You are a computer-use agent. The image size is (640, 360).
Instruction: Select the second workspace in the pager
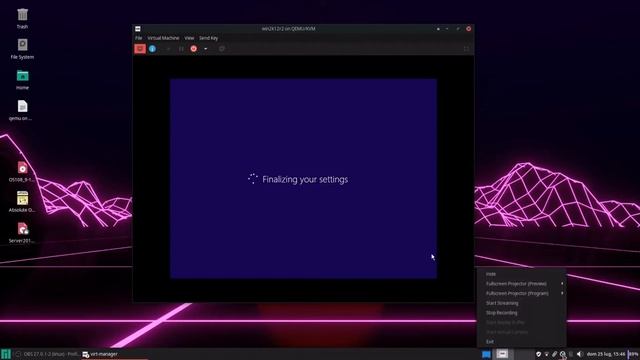click(502, 354)
